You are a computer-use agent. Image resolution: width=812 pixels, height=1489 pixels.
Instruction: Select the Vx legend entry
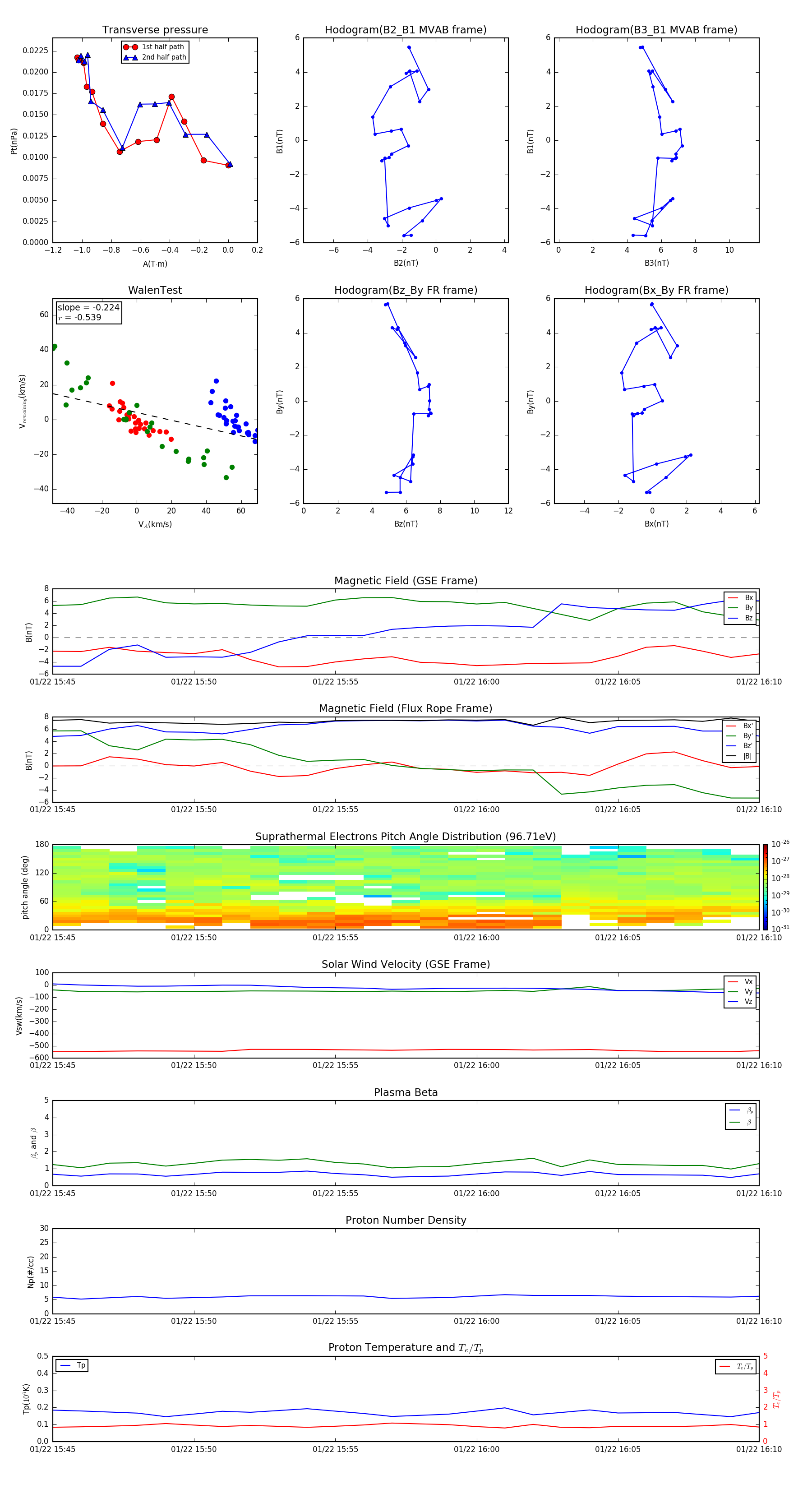(x=740, y=981)
